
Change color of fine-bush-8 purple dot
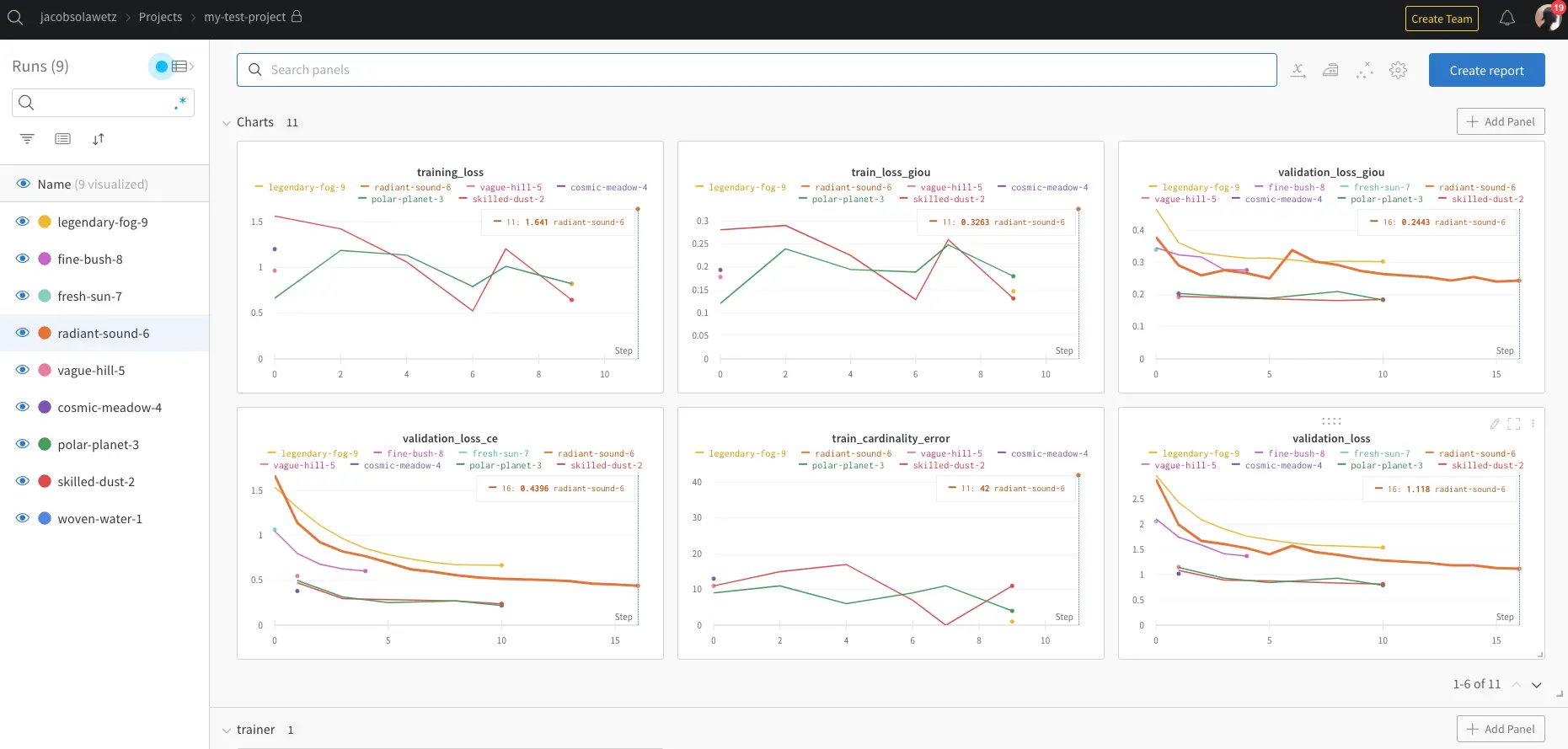click(45, 259)
